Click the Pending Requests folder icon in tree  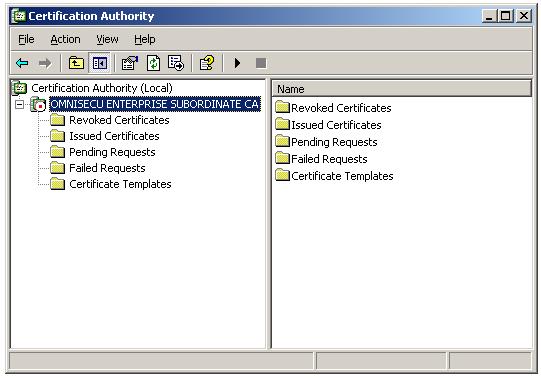pyautogui.click(x=57, y=152)
